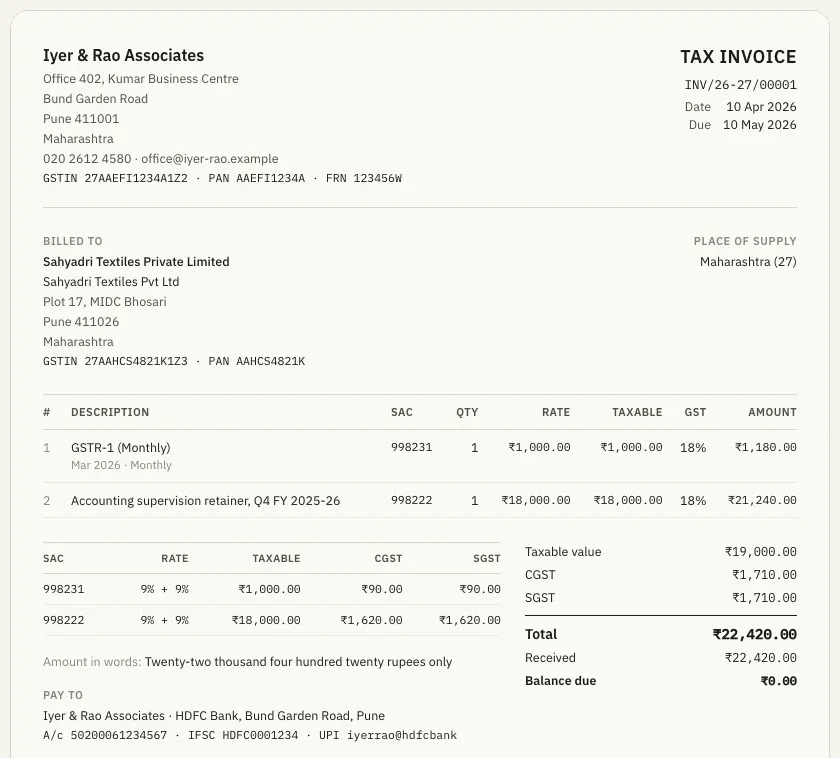This screenshot has height=758, width=840.
Task: Click 'Mar 2026 · Monthly' sub-description
Action: [x=121, y=465]
